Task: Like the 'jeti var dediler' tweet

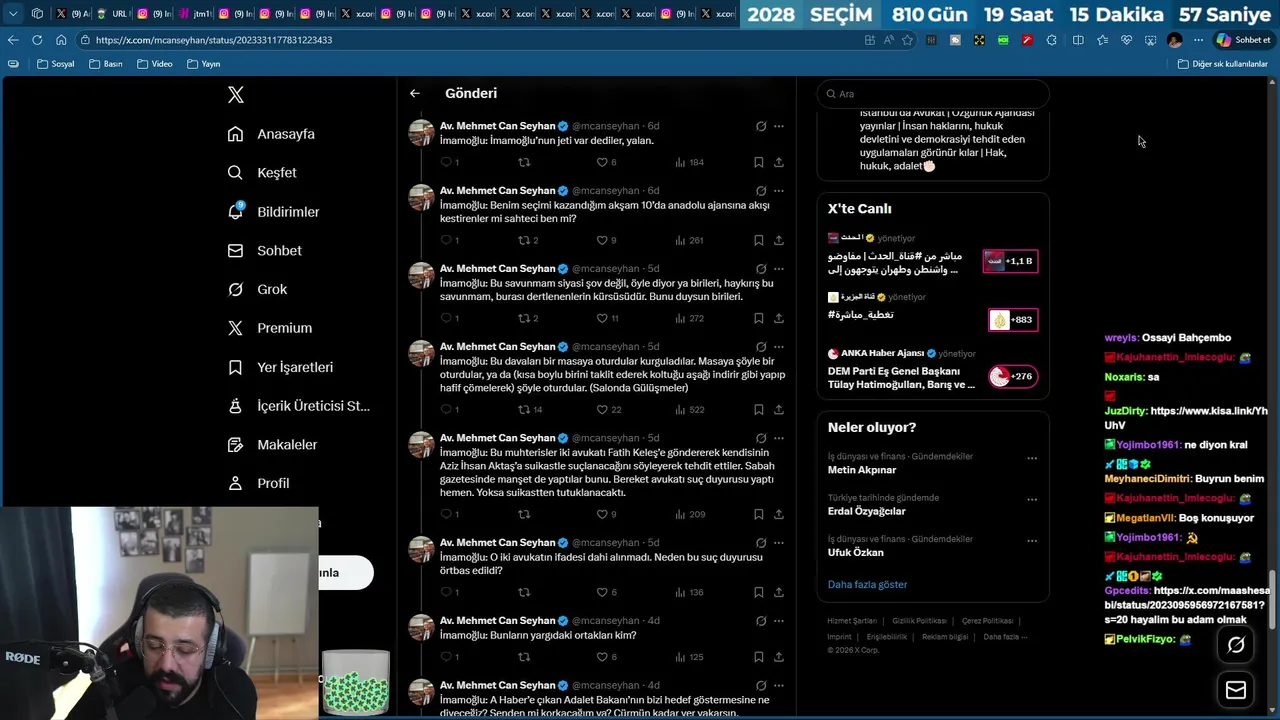Action: (x=602, y=162)
